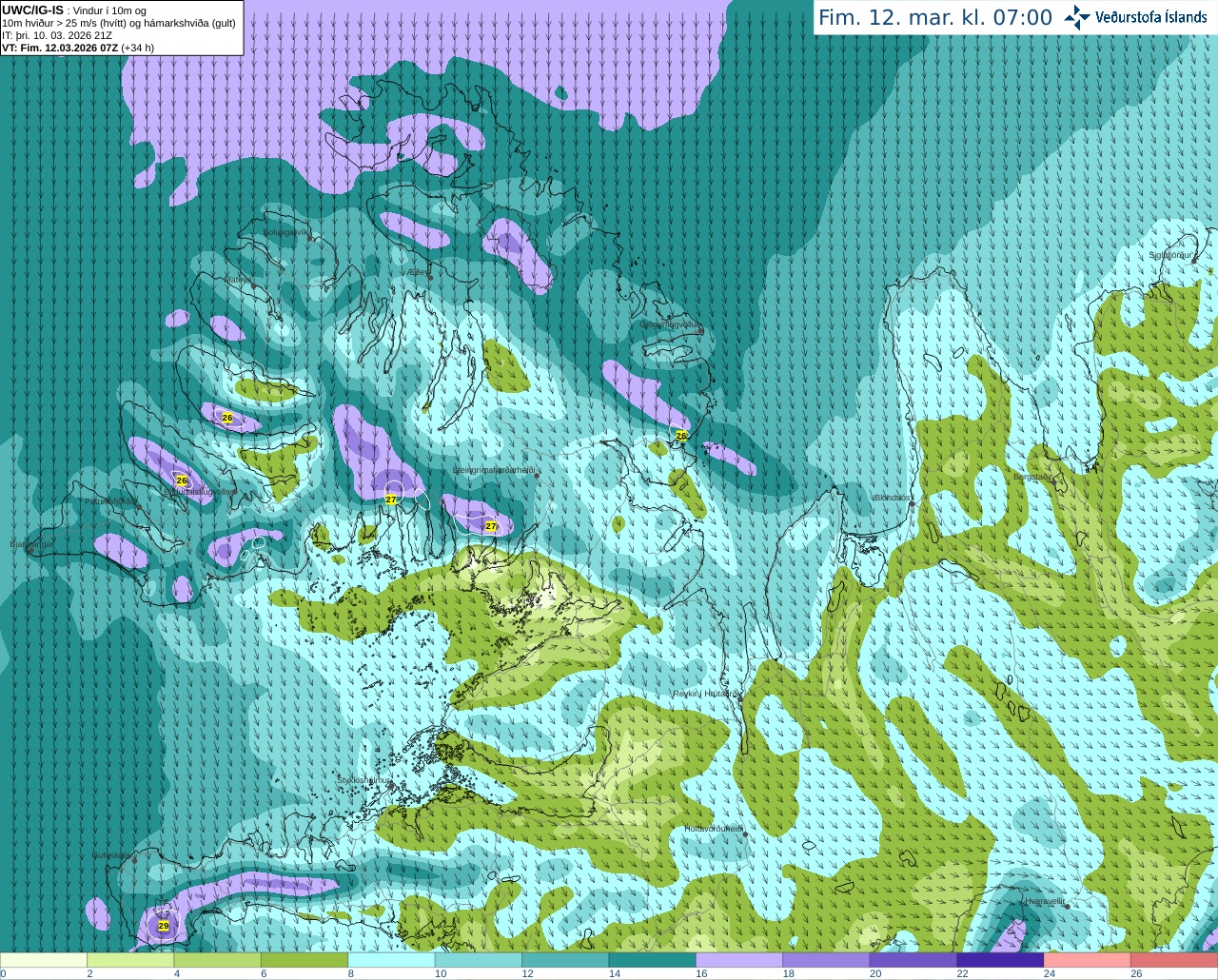
Task: Select the 'Fim. 12. mar. kl. 07:00' timestamp
Action: click(935, 17)
